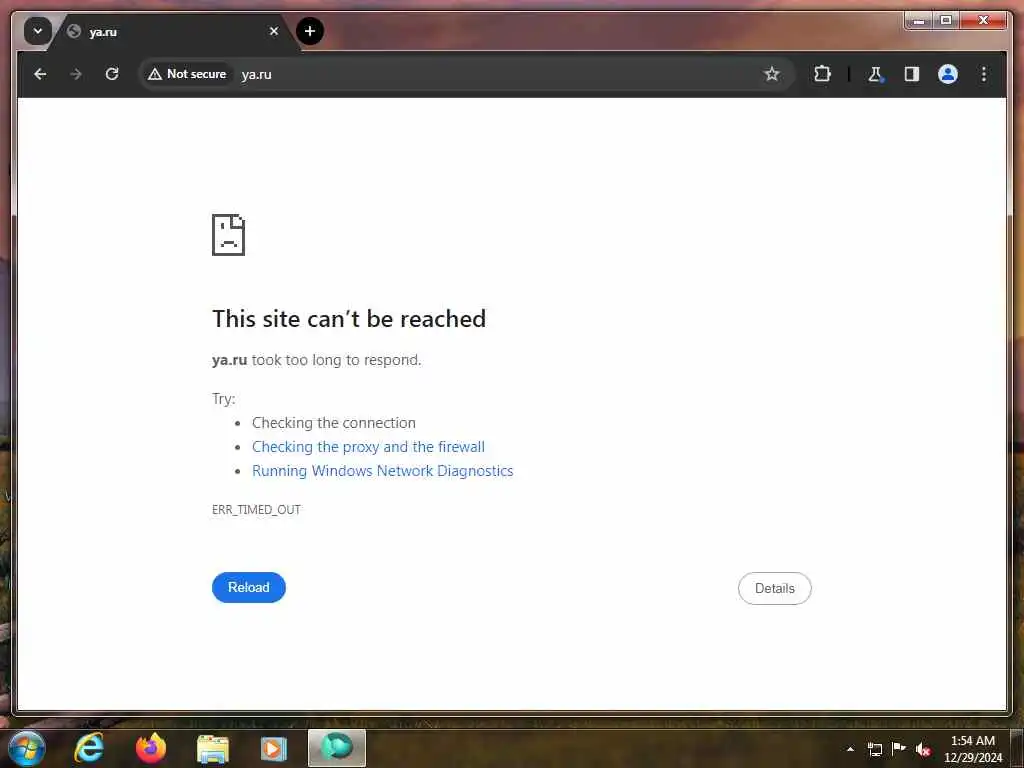Open the Extensions puzzle icon
The image size is (1024, 768).
[x=822, y=74]
